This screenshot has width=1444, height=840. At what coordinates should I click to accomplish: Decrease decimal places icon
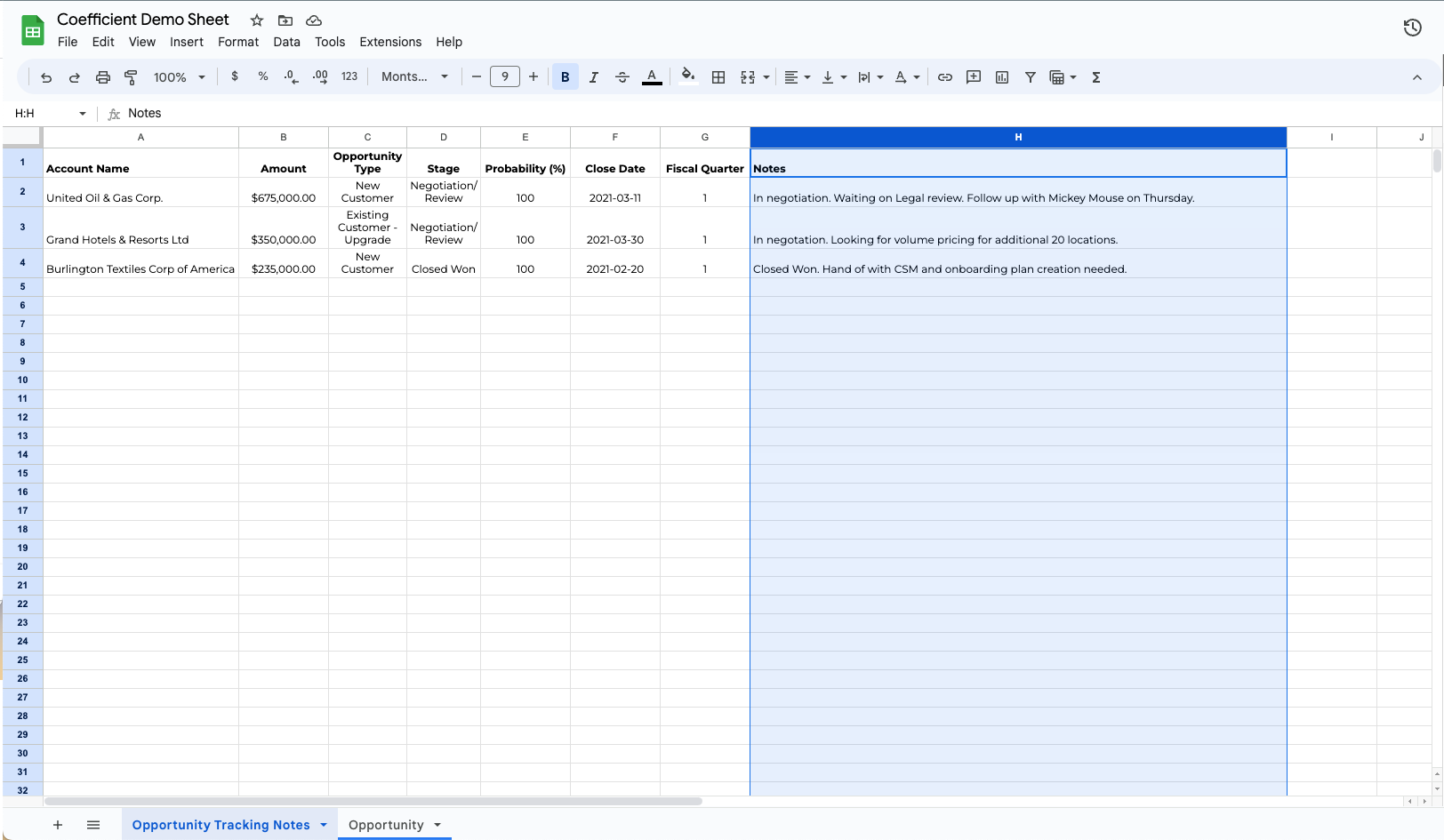click(x=292, y=77)
